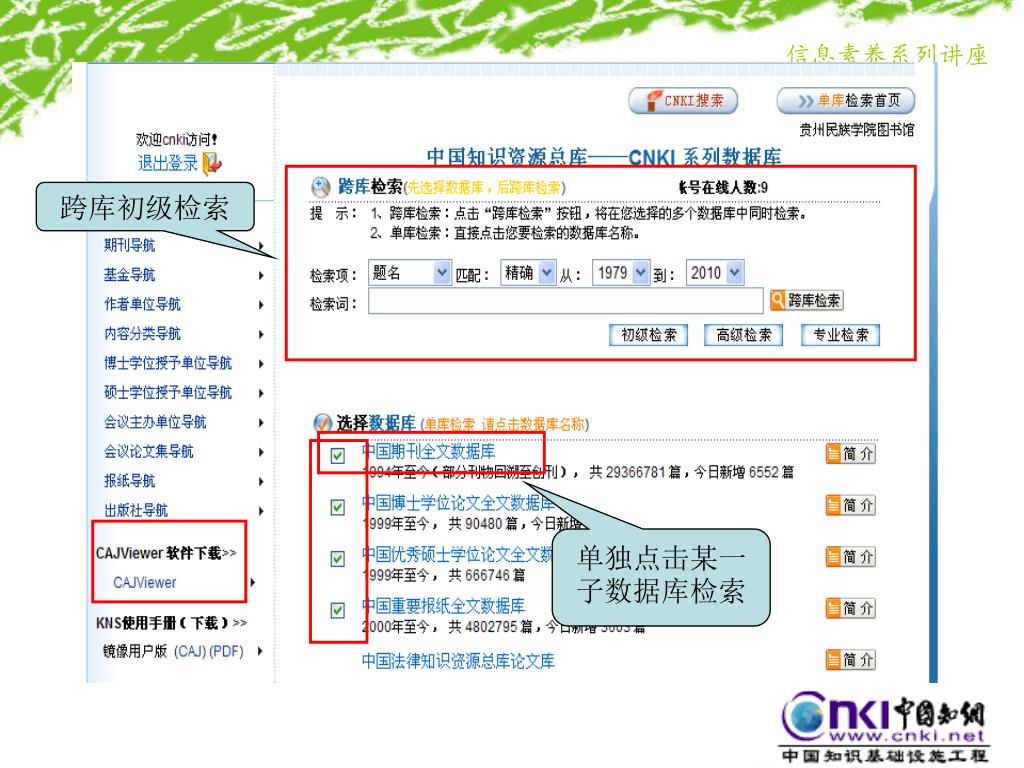
Task: Expand the 会议主办单位导航 arrow
Action: click(261, 423)
